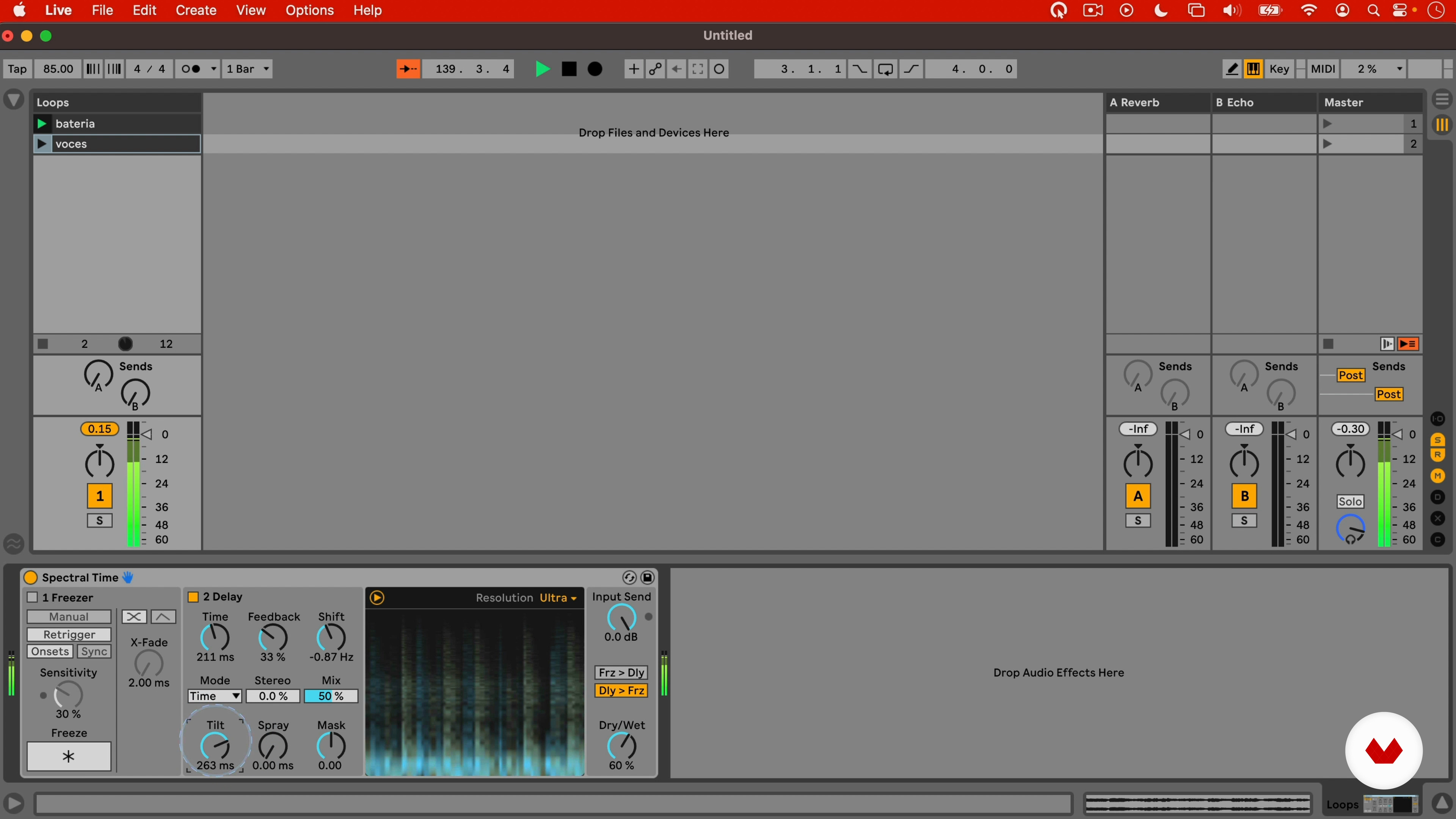Toggle the A Reverb track activator
Viewport: 1456px width, 819px height.
[x=1138, y=496]
